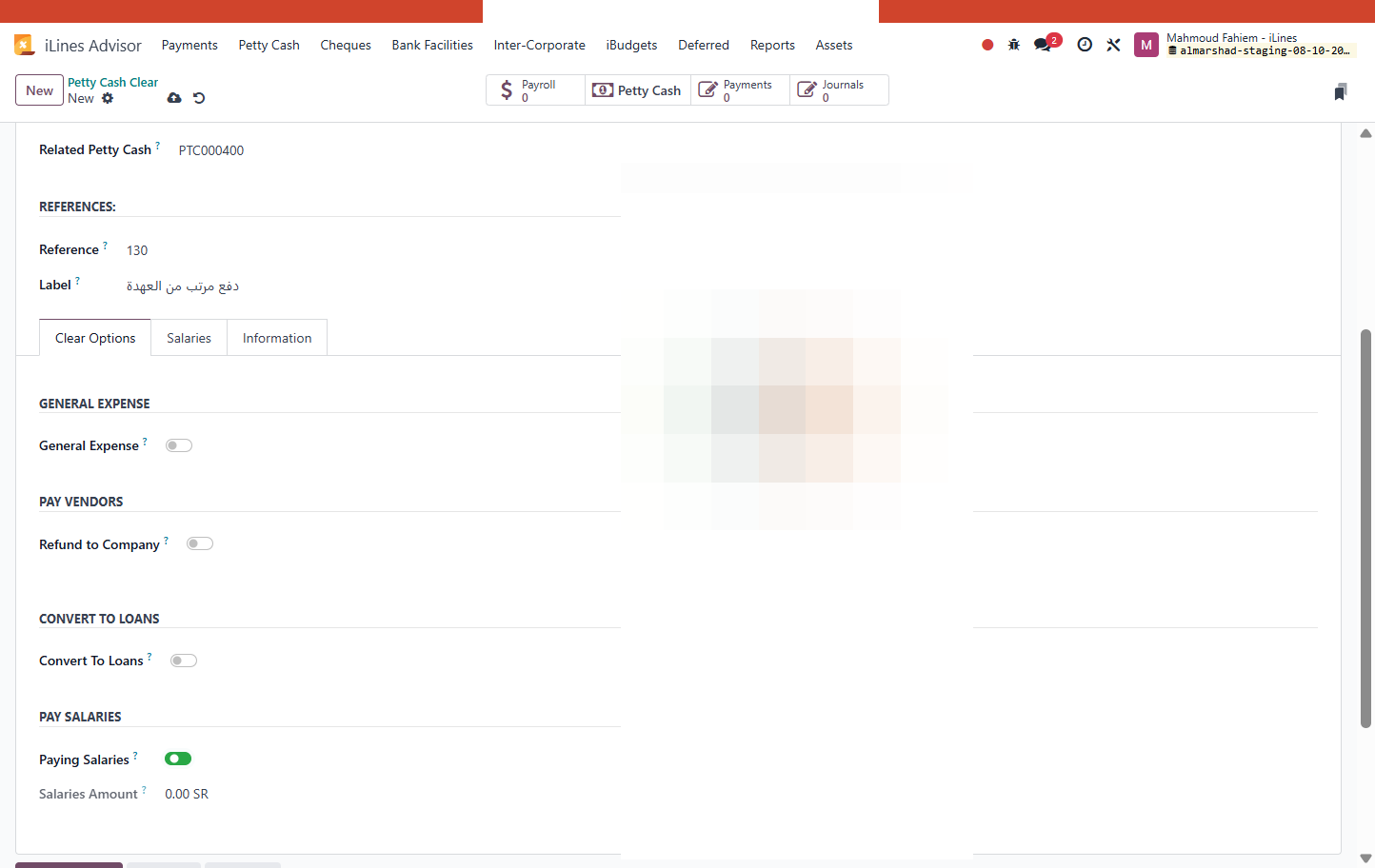Enable the General Expense toggle
The height and width of the screenshot is (868, 1375).
pyautogui.click(x=179, y=445)
